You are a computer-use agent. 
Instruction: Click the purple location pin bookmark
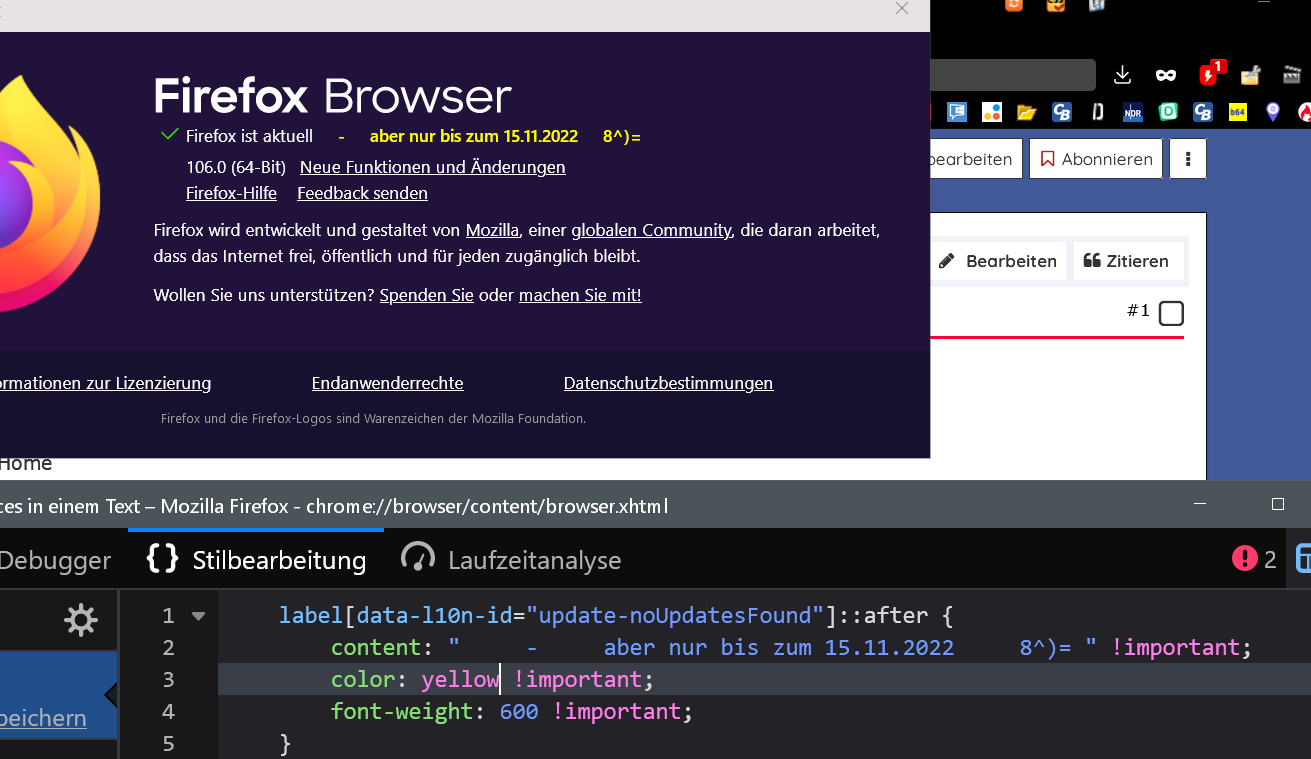pyautogui.click(x=1272, y=112)
